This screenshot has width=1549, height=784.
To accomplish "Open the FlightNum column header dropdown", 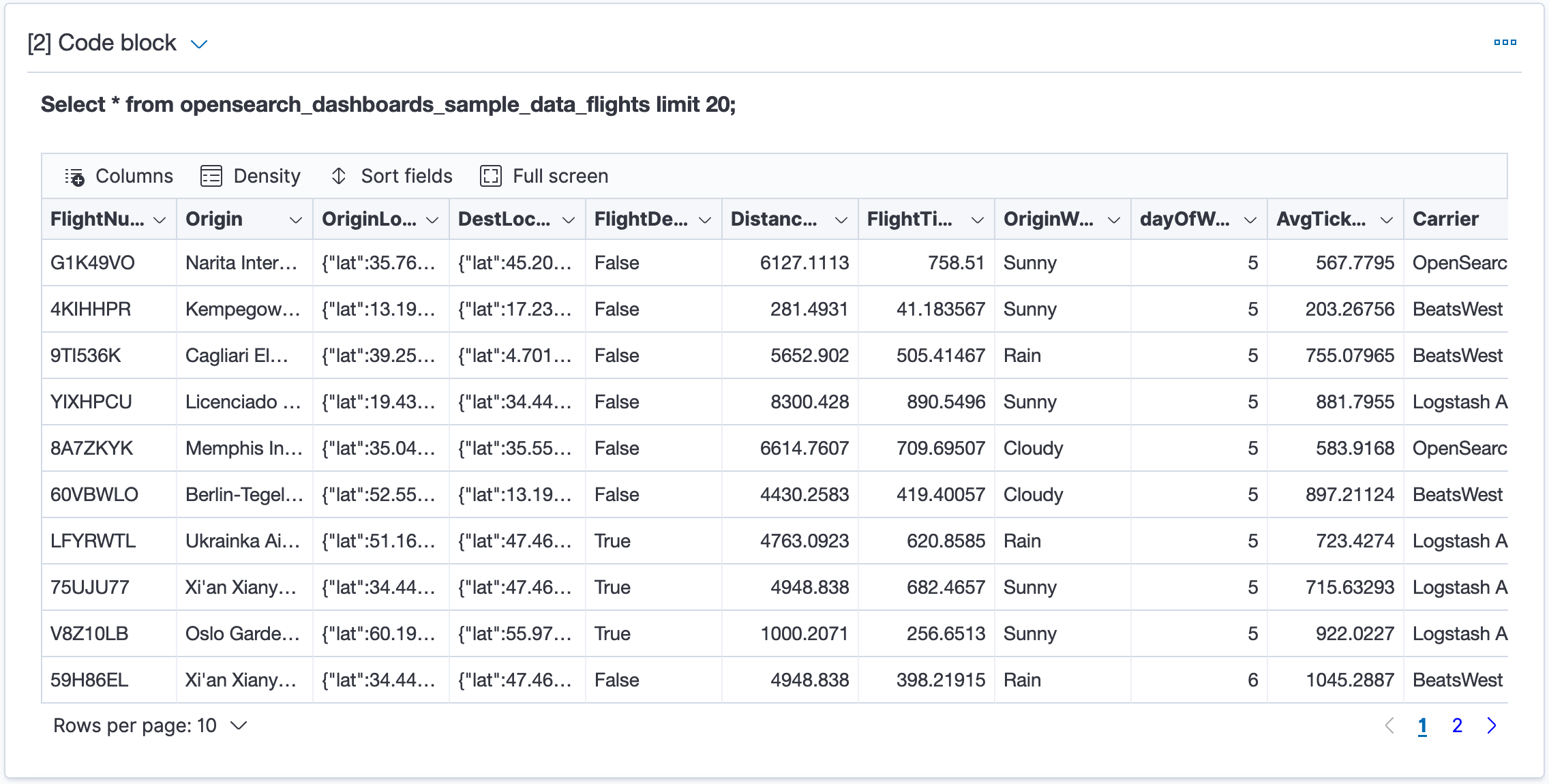I will tap(160, 220).
